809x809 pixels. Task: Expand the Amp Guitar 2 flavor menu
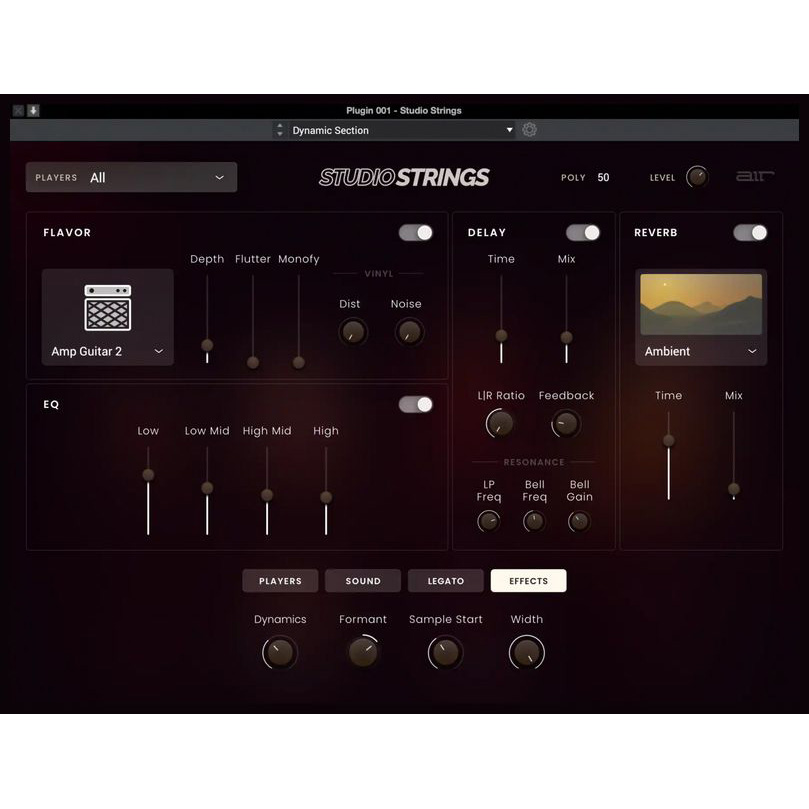point(108,351)
